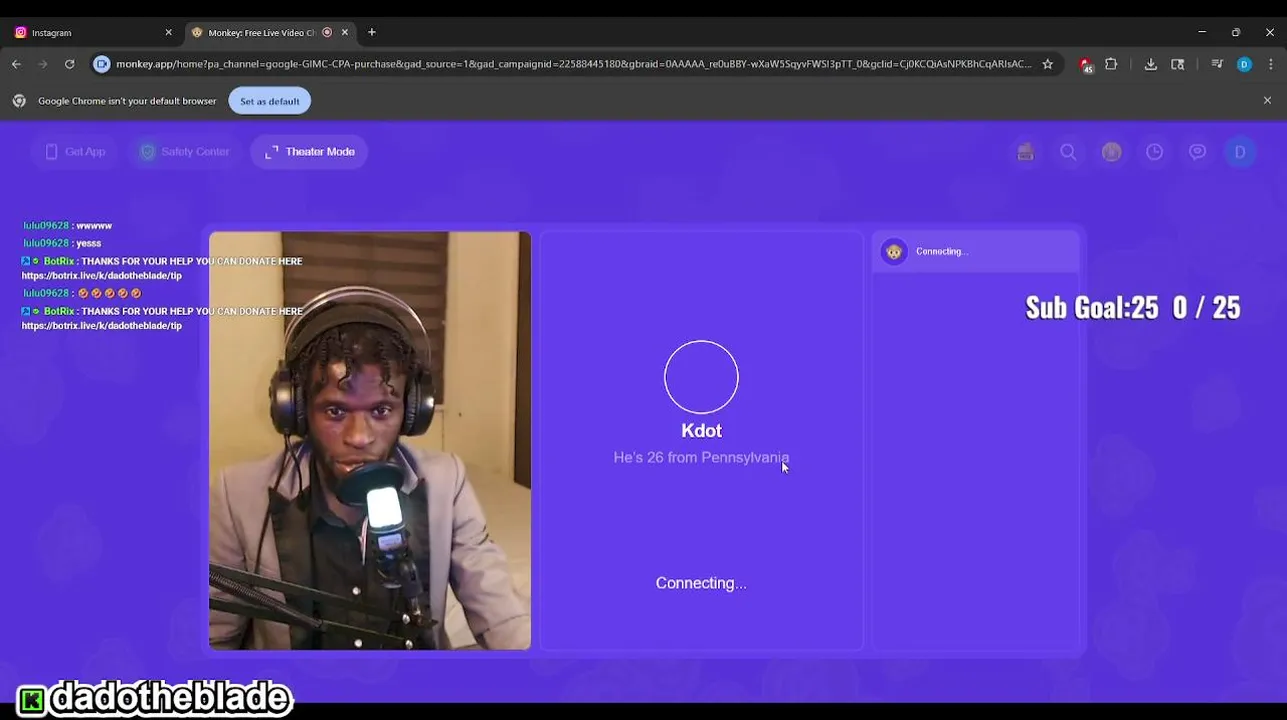Click the Kdot name label

(x=701, y=431)
